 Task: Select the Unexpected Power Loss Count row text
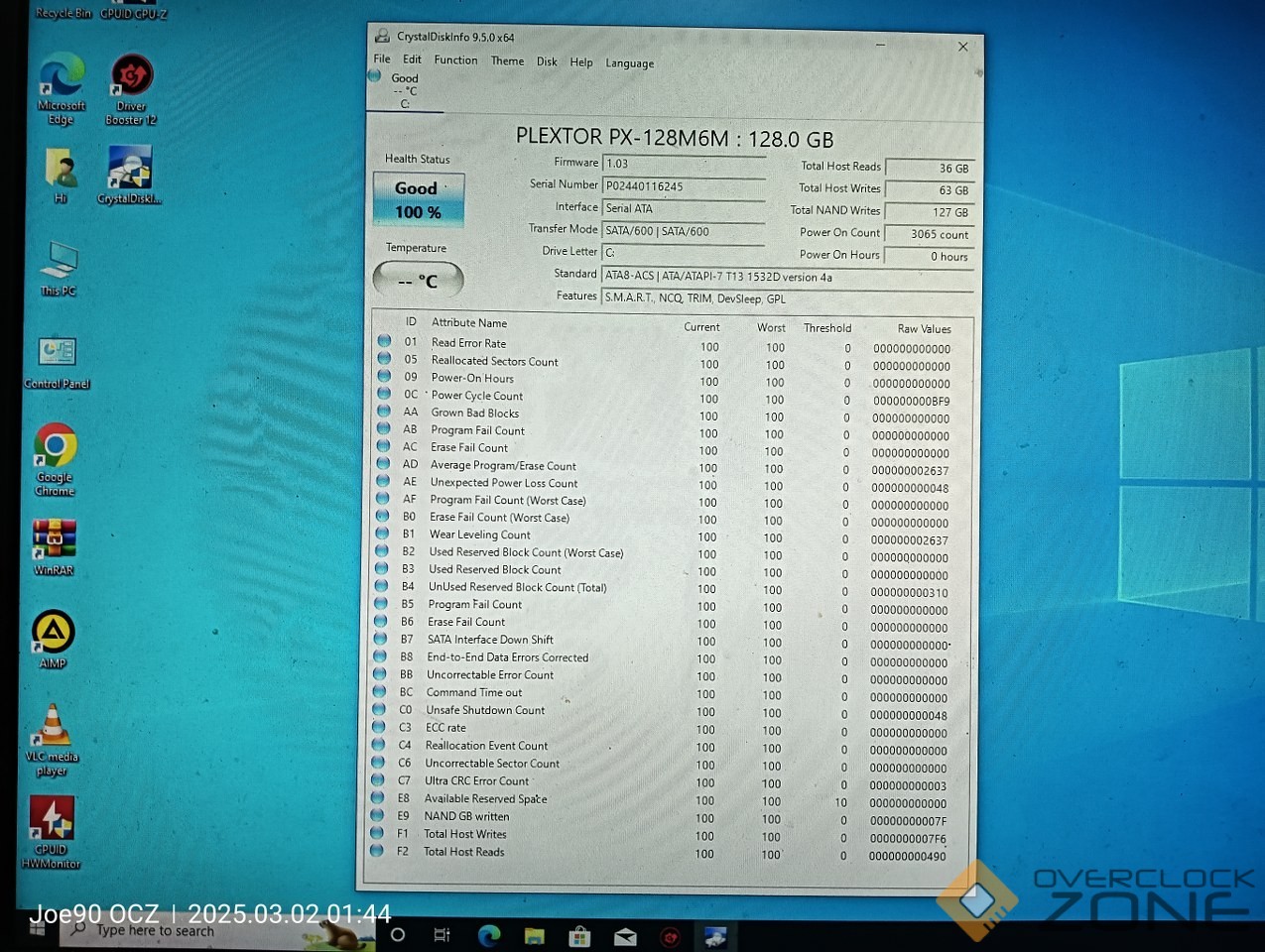pyautogui.click(x=504, y=483)
